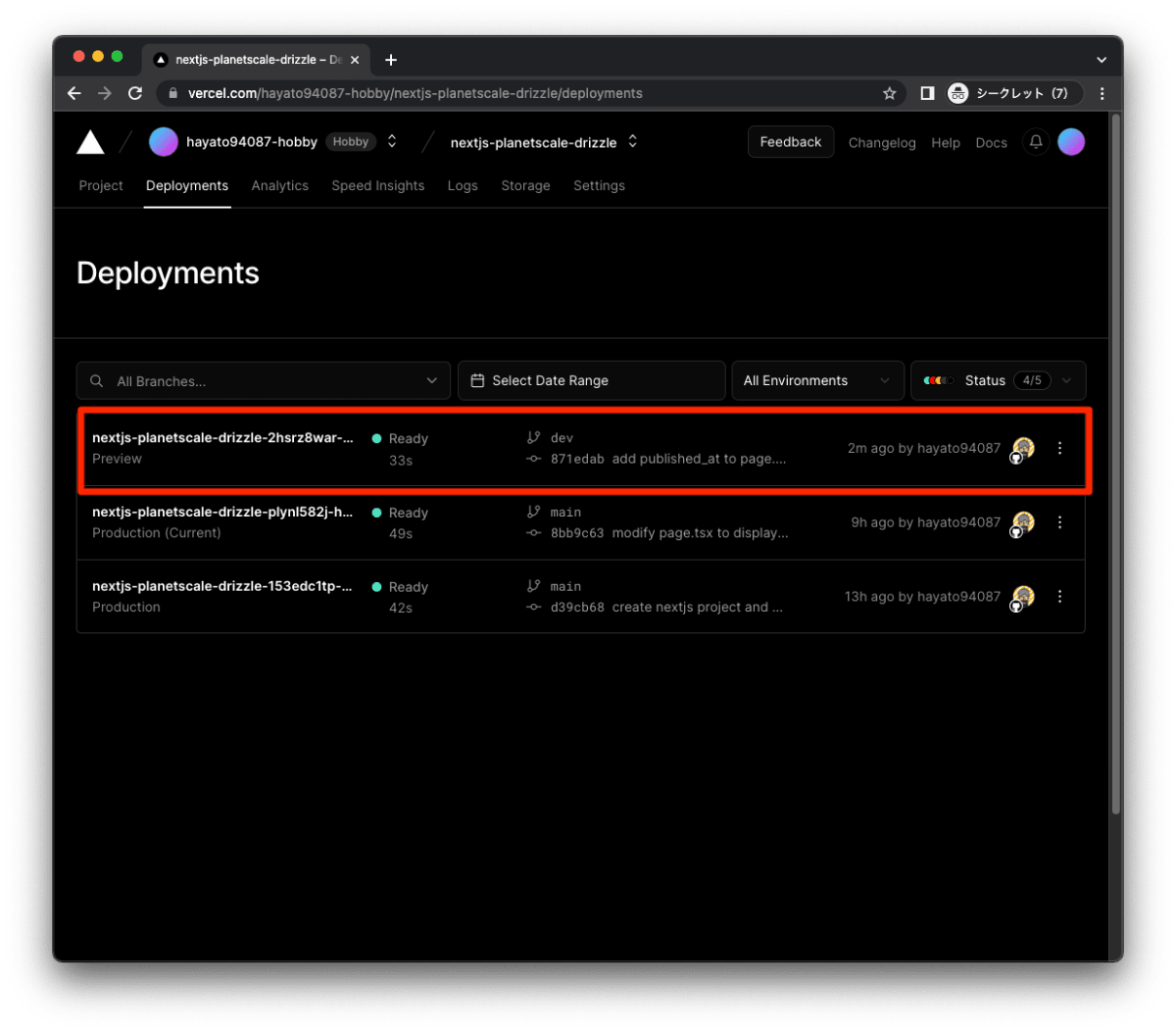1176x1032 pixels.
Task: Click the author avatar on the 13h ago deployment
Action: coord(1023,598)
